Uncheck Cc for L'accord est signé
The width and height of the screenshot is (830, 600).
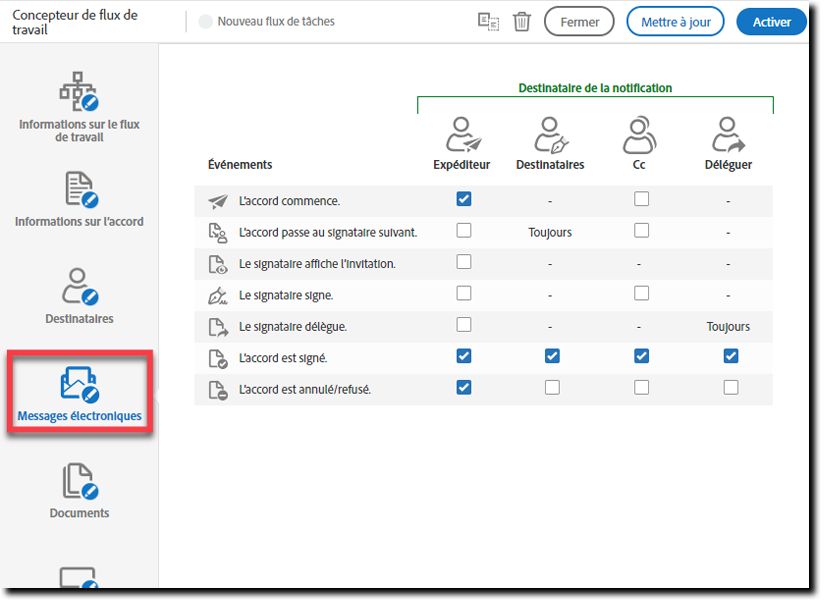coord(642,356)
